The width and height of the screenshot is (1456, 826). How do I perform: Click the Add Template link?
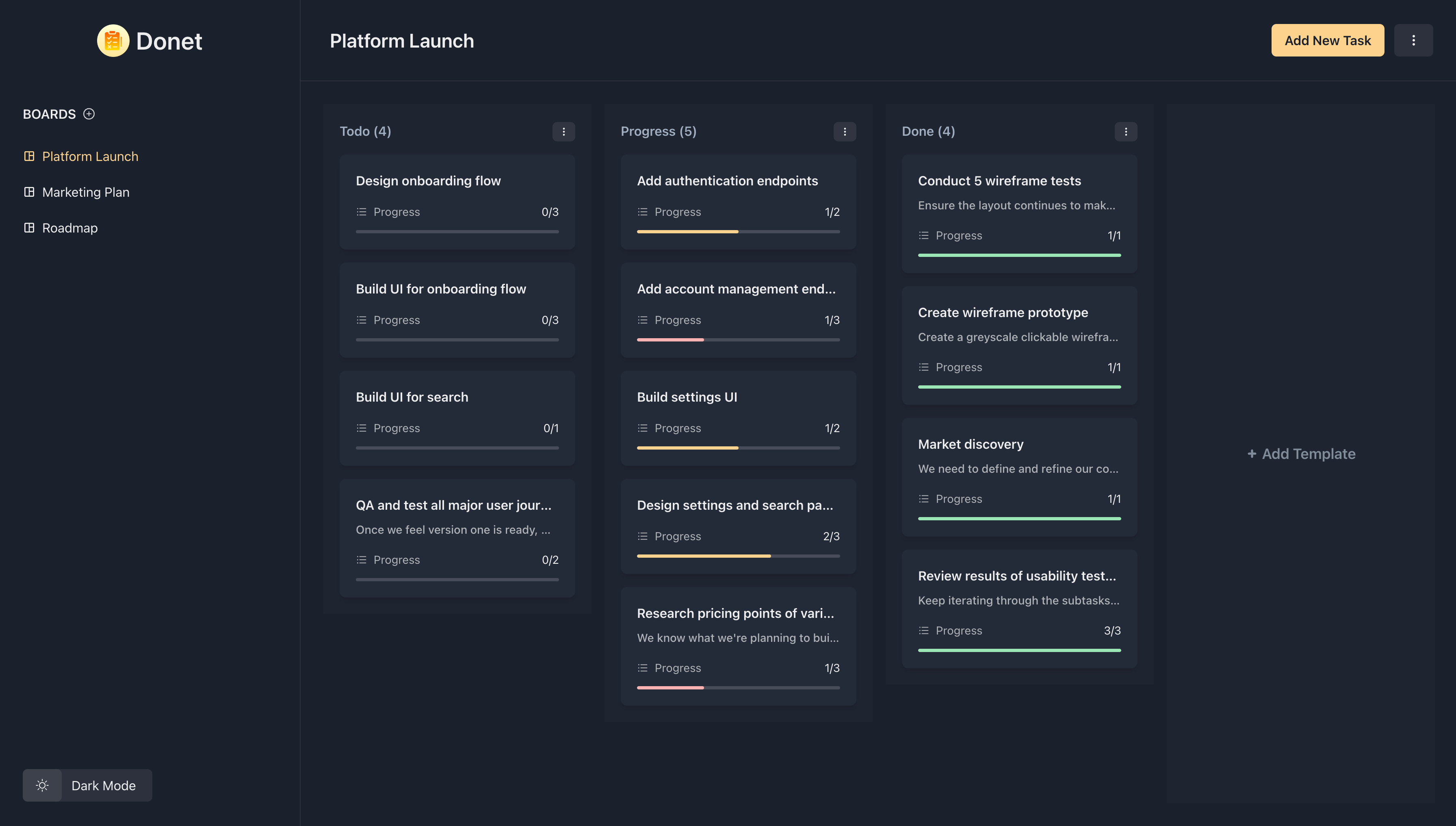[x=1301, y=454]
